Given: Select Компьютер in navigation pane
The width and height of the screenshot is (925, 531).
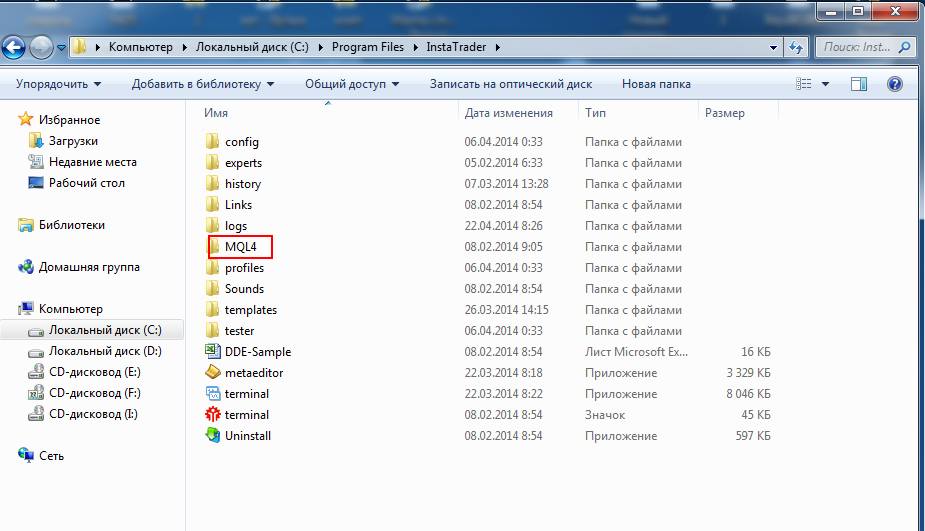Looking at the screenshot, I should (x=70, y=309).
